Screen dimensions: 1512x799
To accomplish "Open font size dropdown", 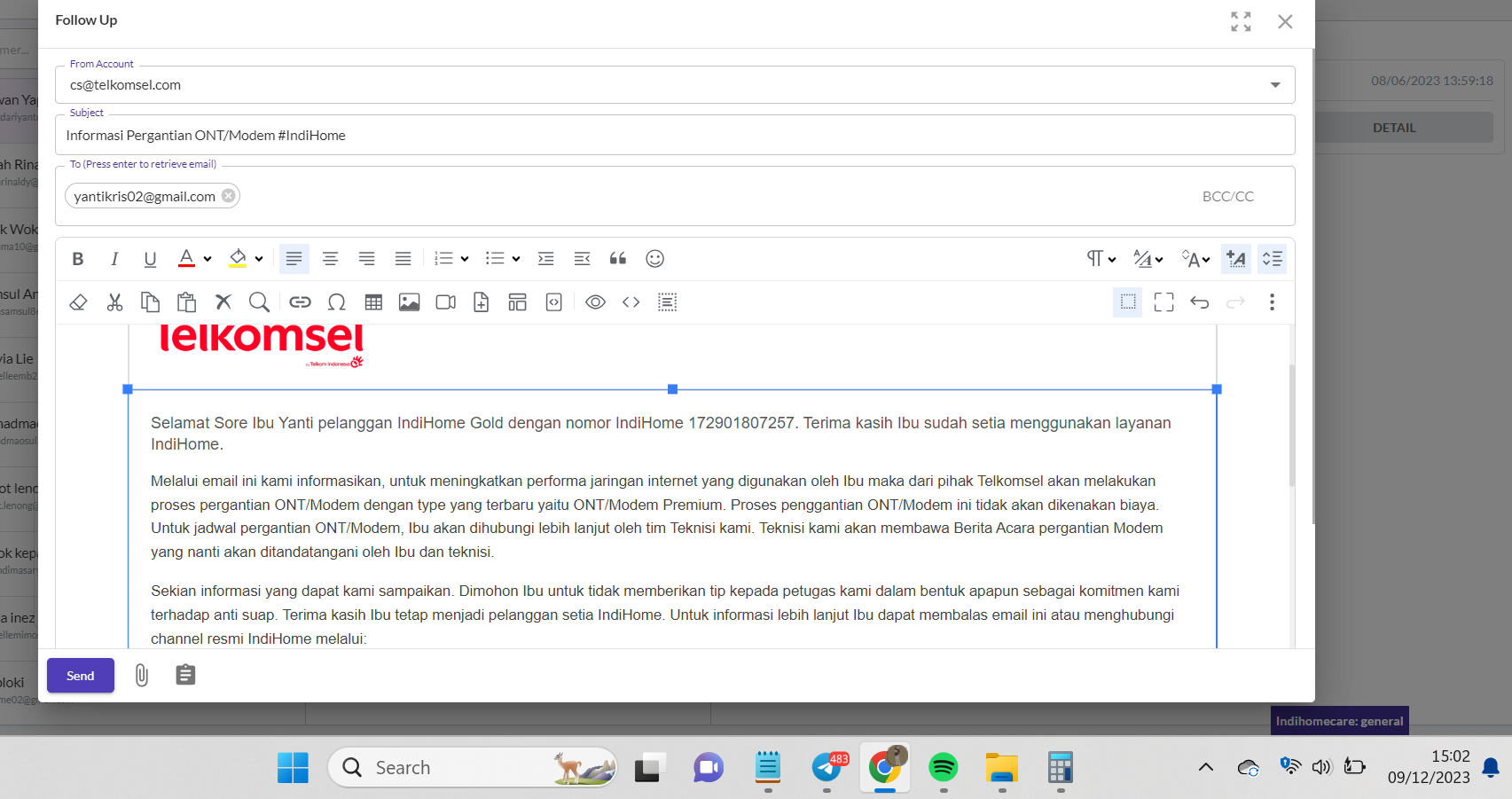I will click(x=1195, y=259).
